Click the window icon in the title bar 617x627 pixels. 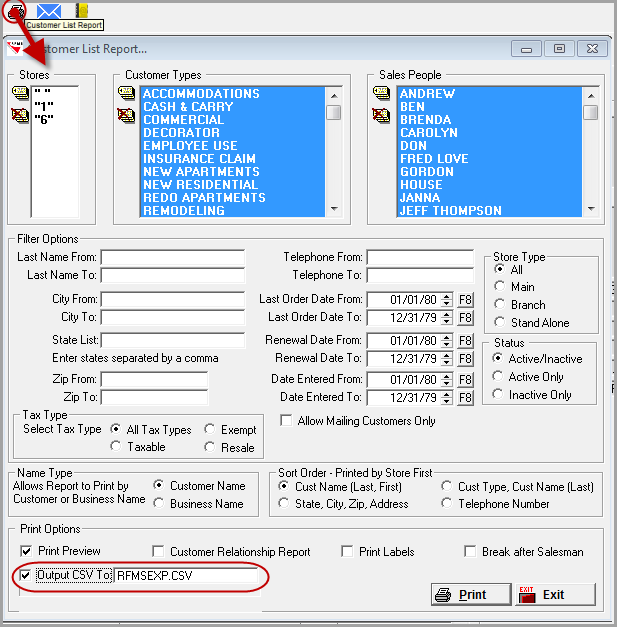point(14,48)
